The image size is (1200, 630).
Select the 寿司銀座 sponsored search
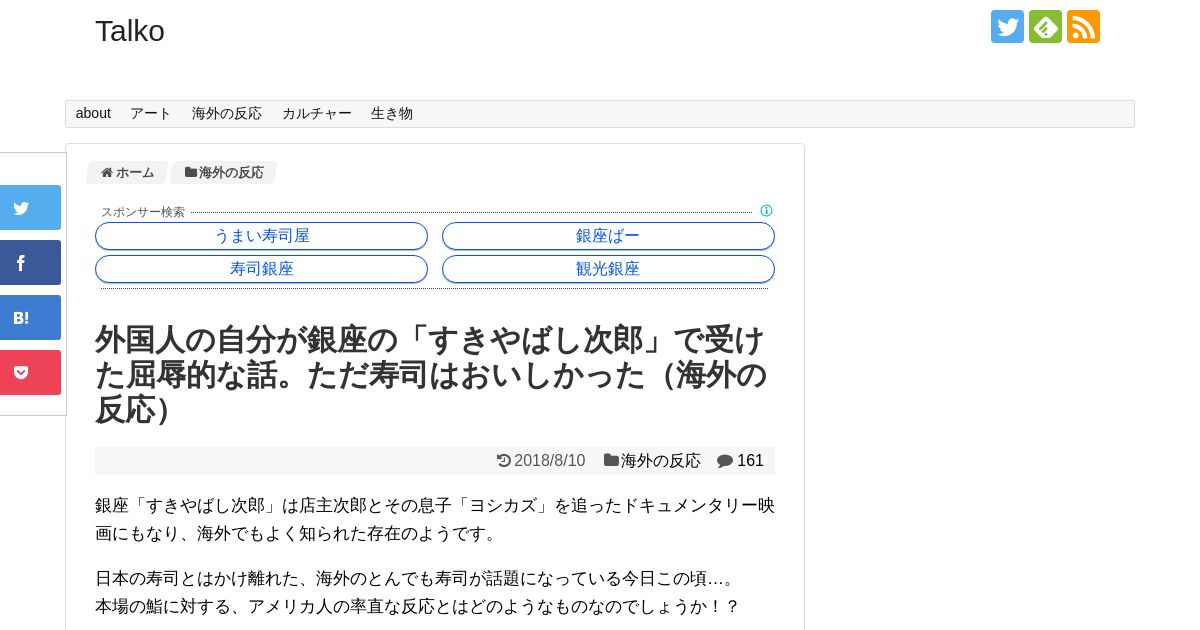click(x=261, y=269)
